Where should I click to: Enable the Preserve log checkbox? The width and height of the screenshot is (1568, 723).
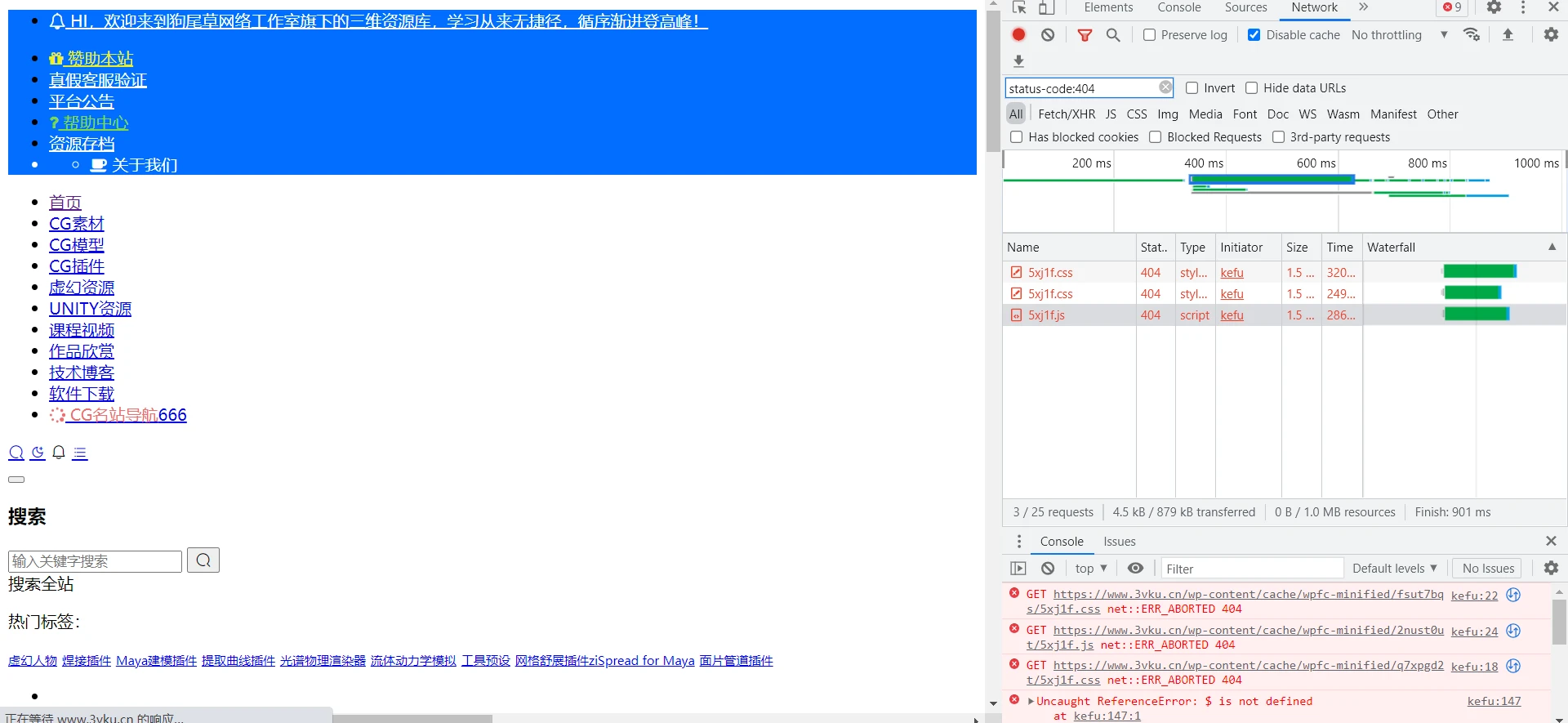(1149, 35)
